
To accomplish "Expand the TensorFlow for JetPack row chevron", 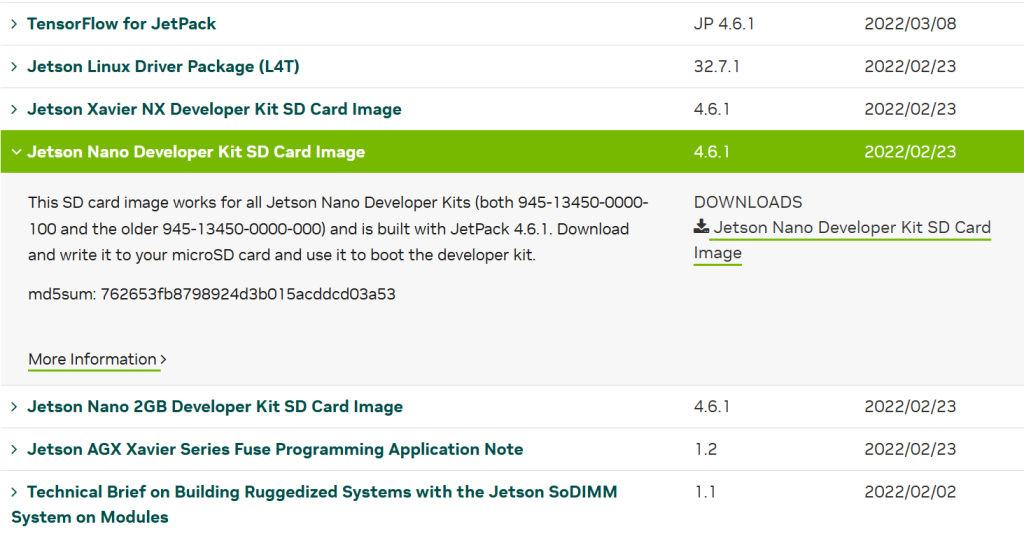I will pyautogui.click(x=15, y=24).
